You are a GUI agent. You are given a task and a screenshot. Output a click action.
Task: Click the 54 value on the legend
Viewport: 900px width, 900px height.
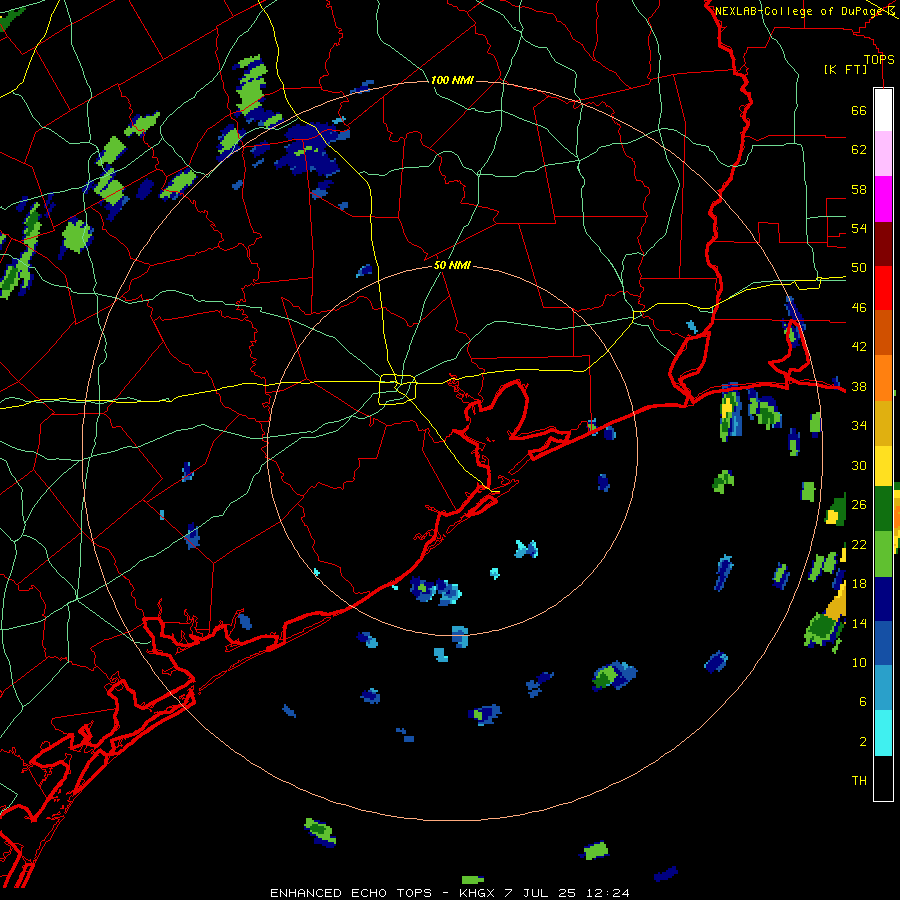[x=859, y=228]
